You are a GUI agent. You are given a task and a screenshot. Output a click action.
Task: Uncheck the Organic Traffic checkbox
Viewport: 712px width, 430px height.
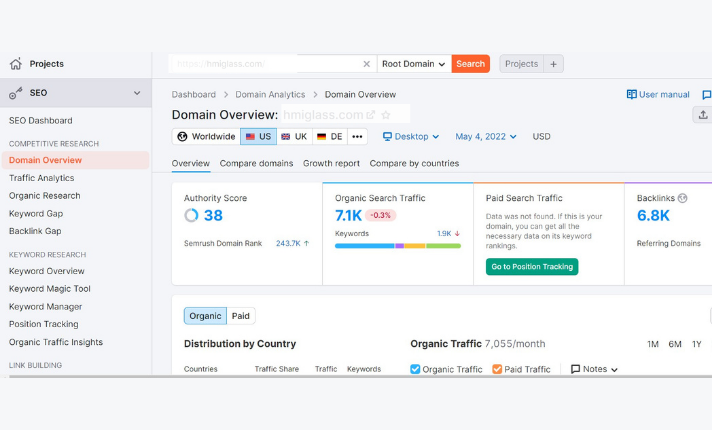pos(415,369)
